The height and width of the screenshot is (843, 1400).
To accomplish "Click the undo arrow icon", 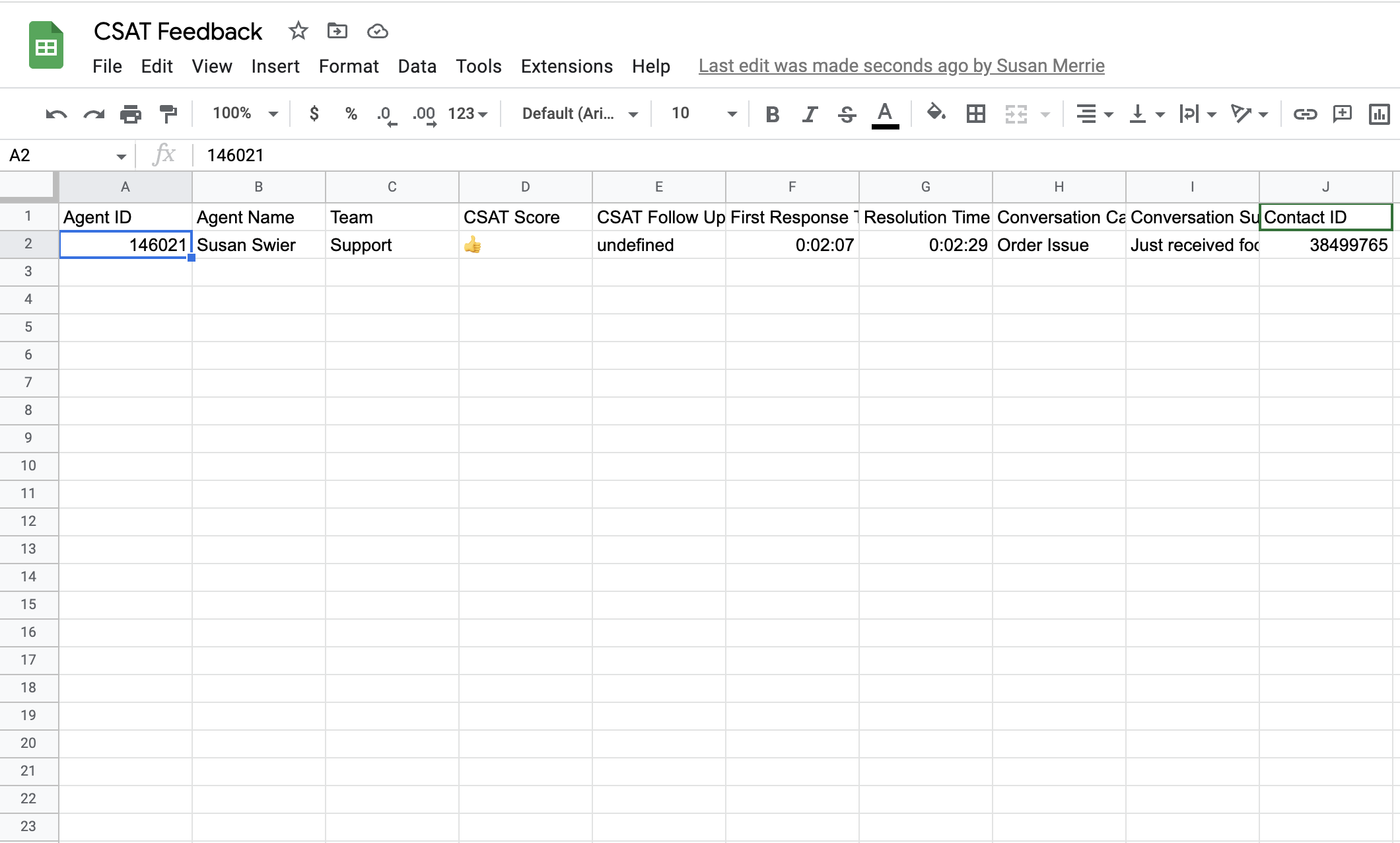I will (56, 114).
